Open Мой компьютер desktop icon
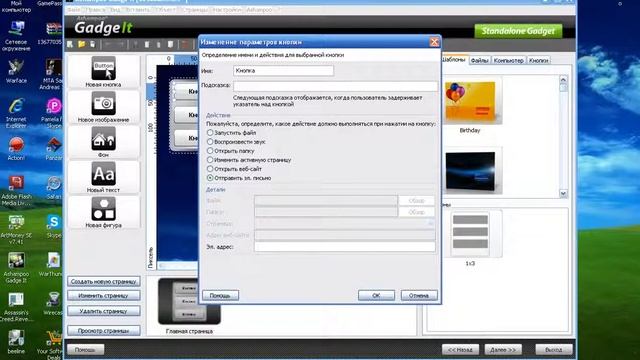Viewport: 640px width, 360px height. pyautogui.click(x=16, y=7)
